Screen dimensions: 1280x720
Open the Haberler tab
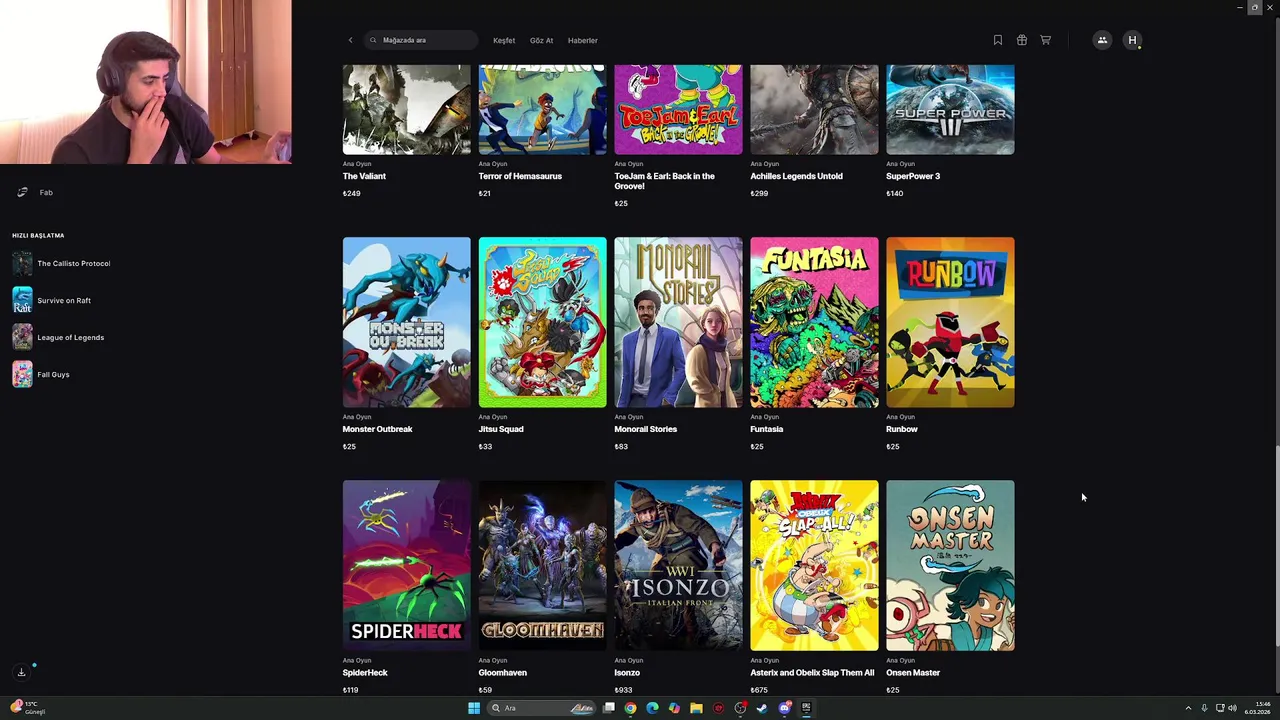pos(582,40)
